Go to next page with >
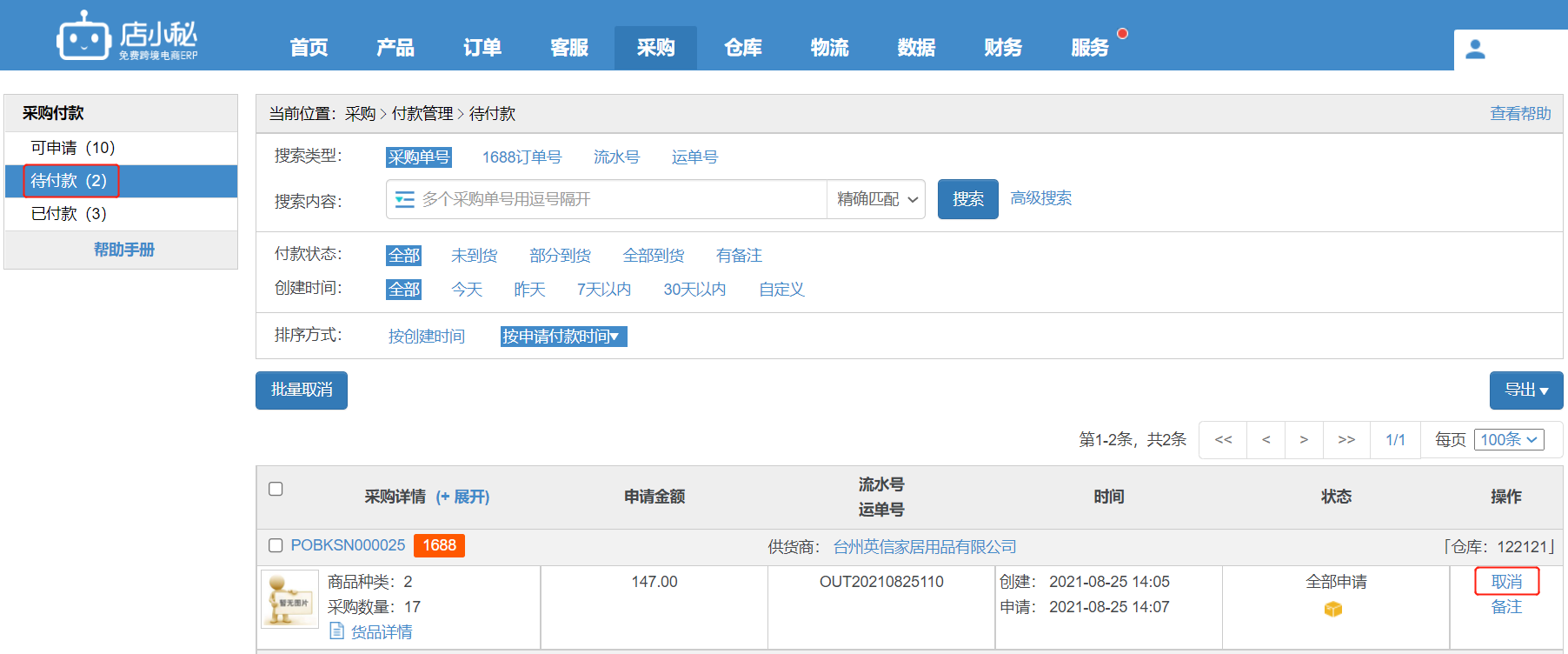 1304,440
